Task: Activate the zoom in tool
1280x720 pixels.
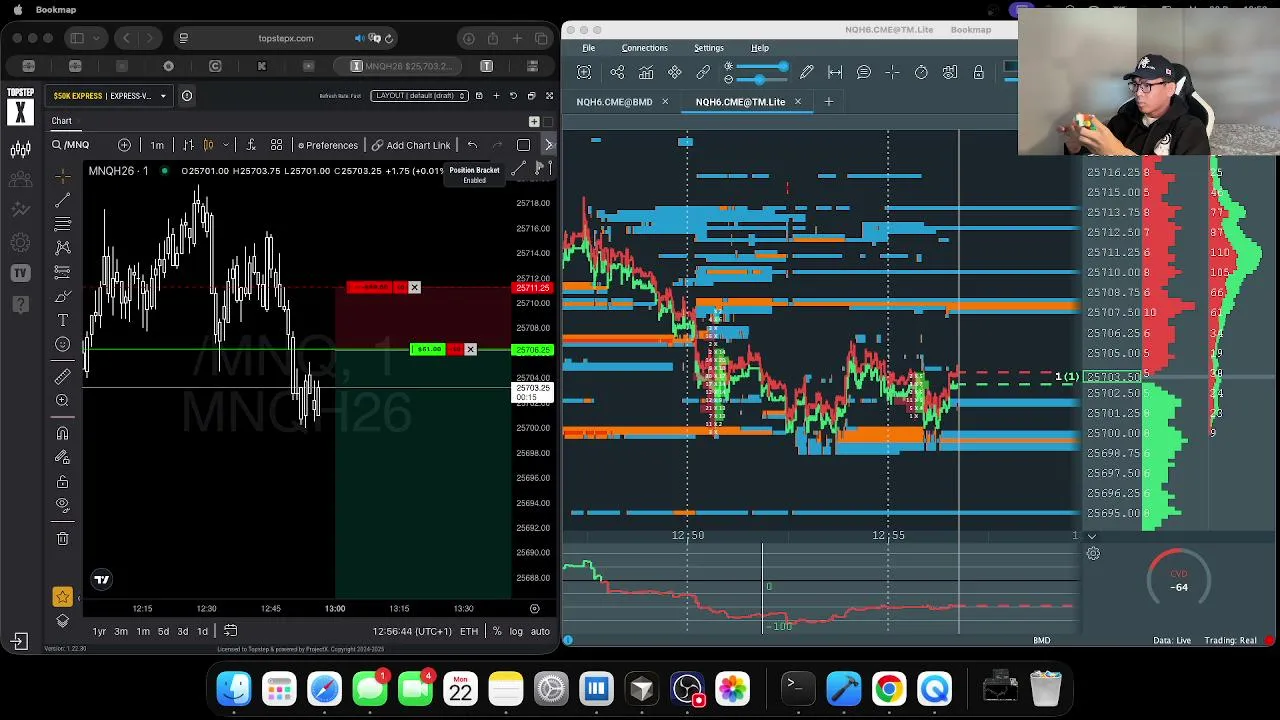Action: point(62,400)
